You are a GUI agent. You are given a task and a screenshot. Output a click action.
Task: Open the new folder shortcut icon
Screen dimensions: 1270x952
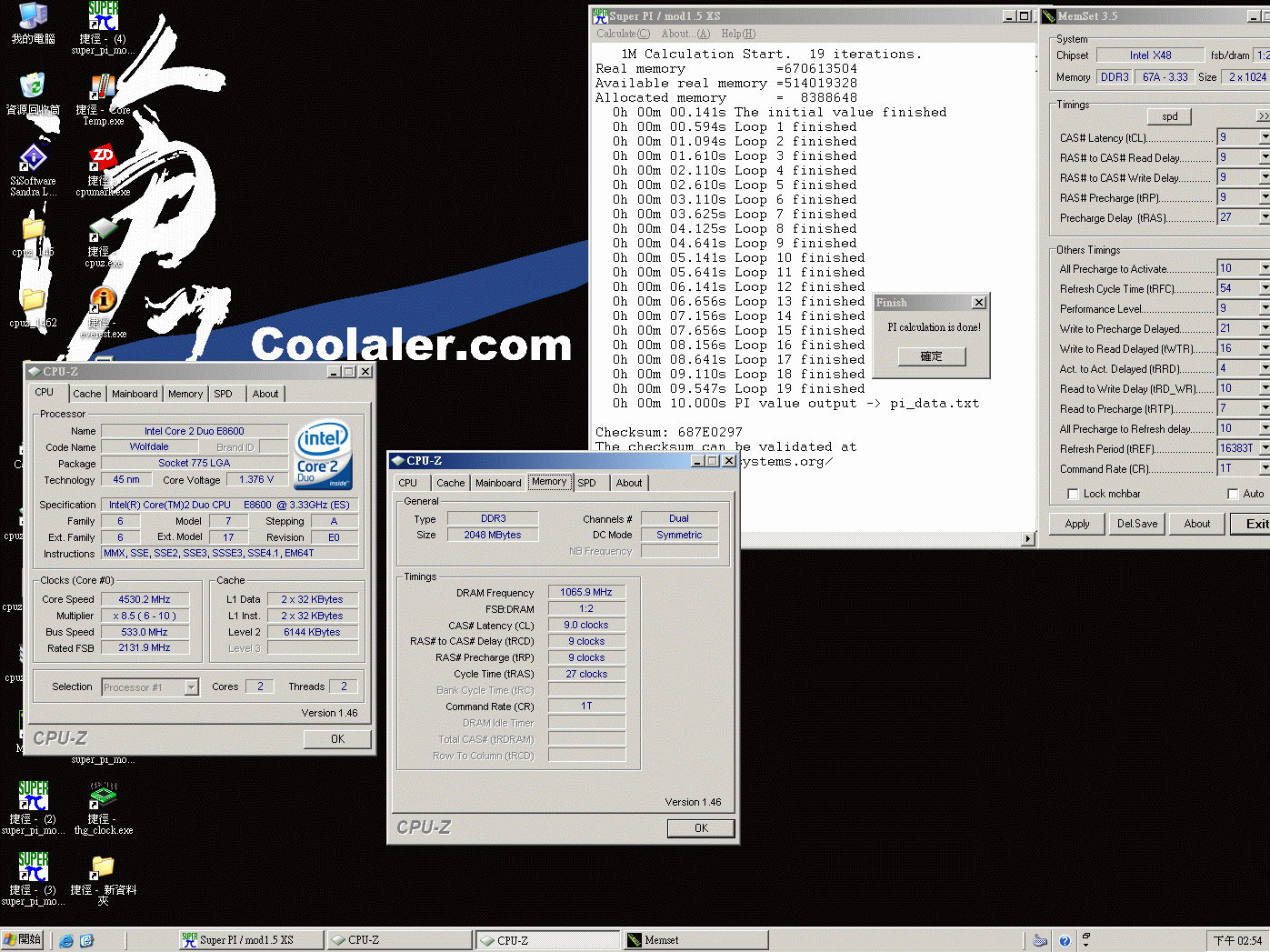pos(103,878)
